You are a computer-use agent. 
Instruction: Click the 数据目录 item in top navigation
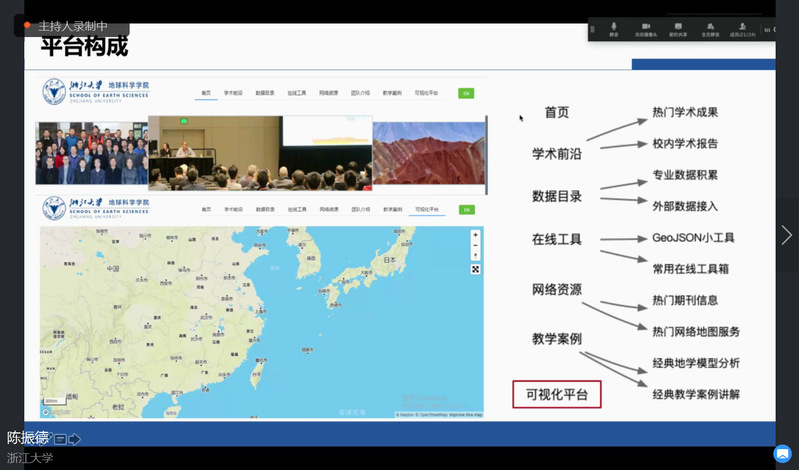pyautogui.click(x=264, y=93)
